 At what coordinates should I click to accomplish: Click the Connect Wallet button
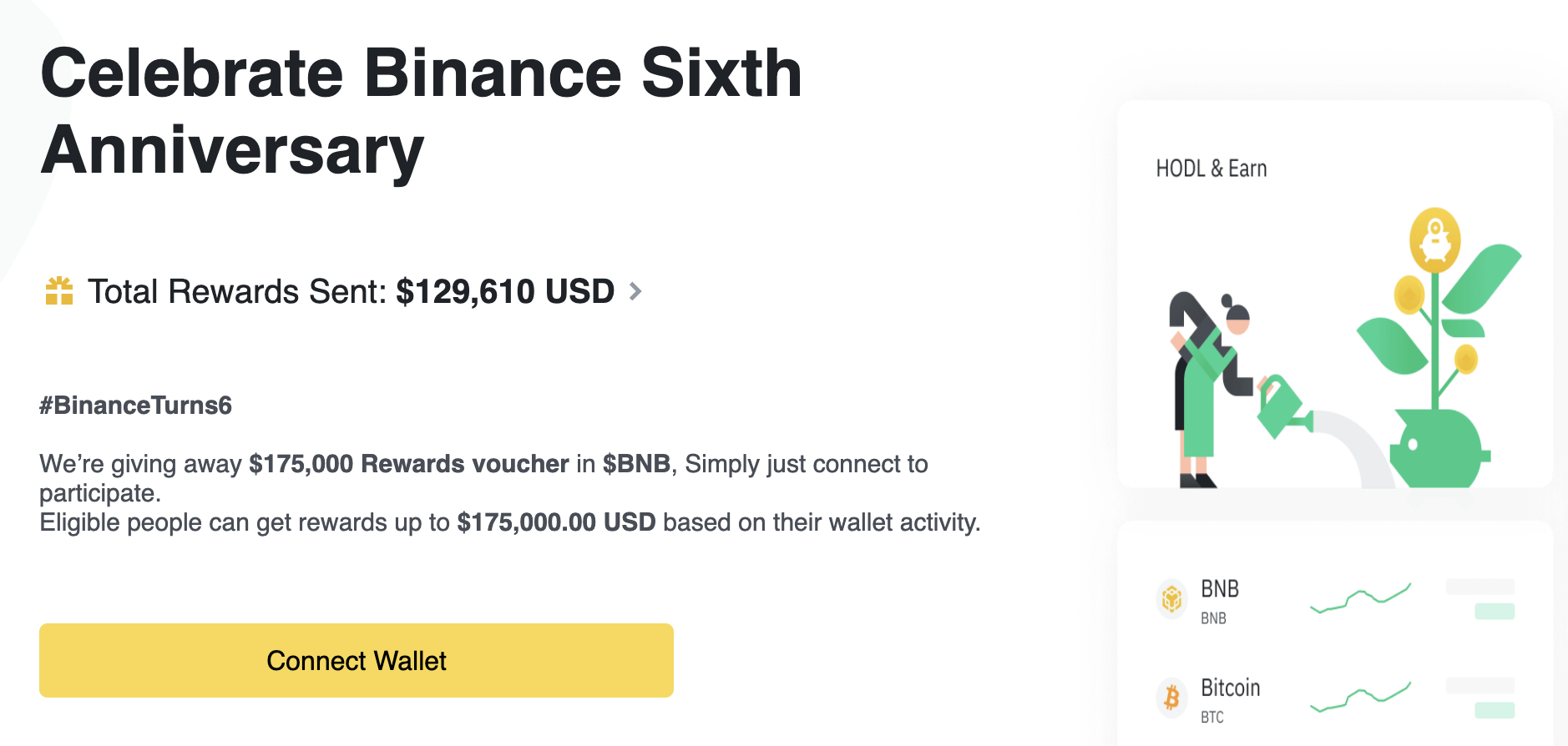(x=357, y=660)
